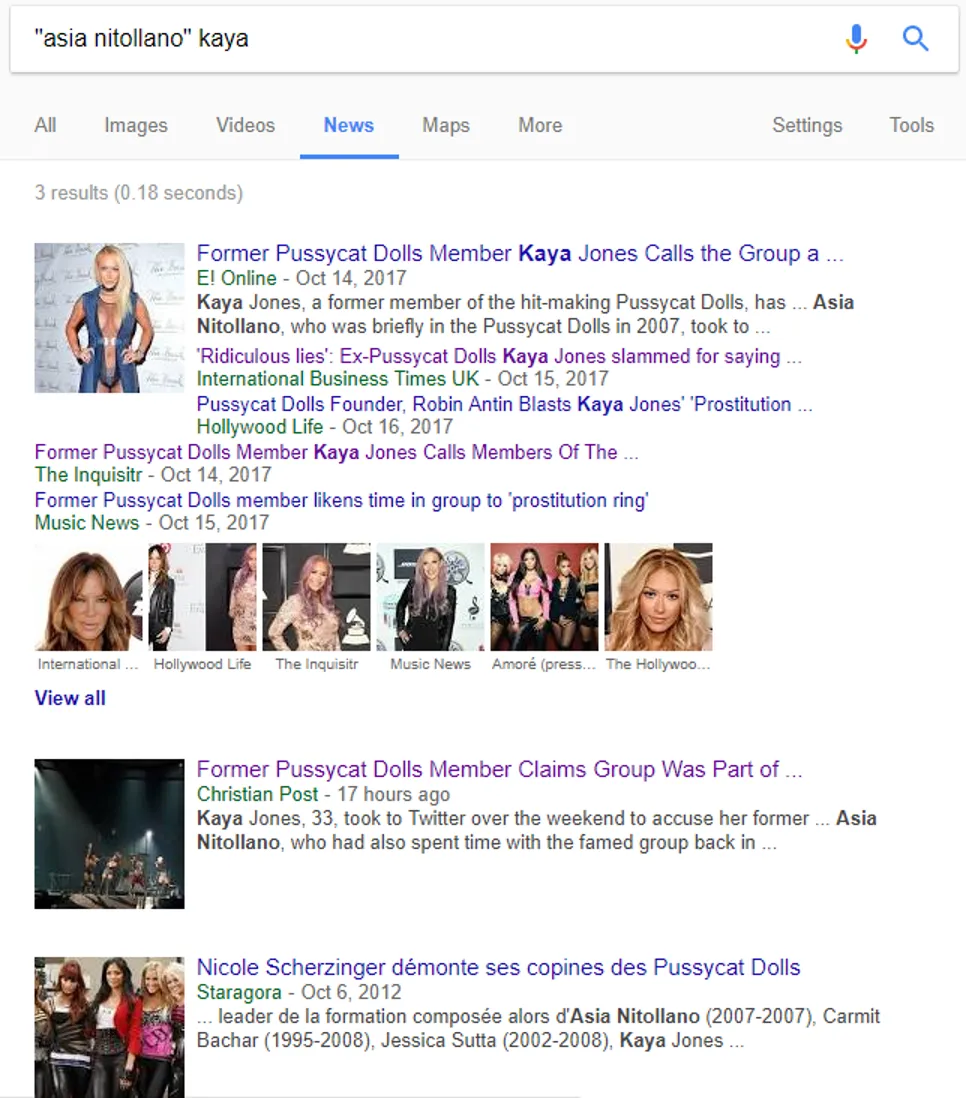The image size is (966, 1098).
Task: Click 'Hollywood Life - Oct 16, 2017' source text
Action: (x=324, y=426)
